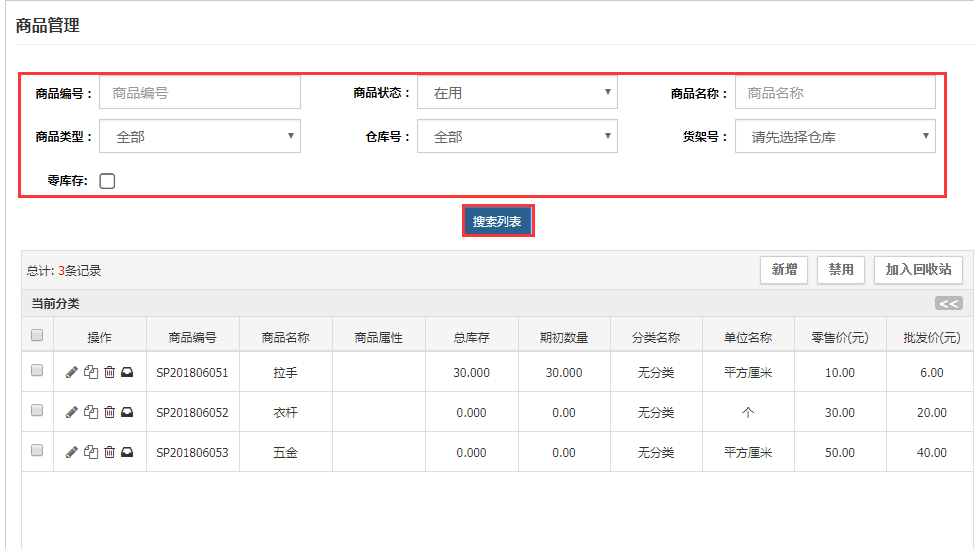Image resolution: width=974 pixels, height=549 pixels.
Task: Tick the select-all checkbox in table header
Action: click(x=37, y=336)
